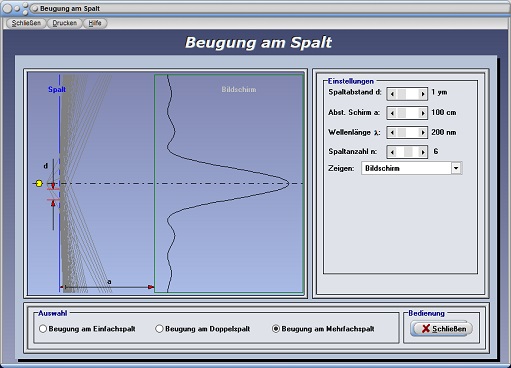Click the Spaltabstand d slider thumb
The image size is (511, 368).
402,94
